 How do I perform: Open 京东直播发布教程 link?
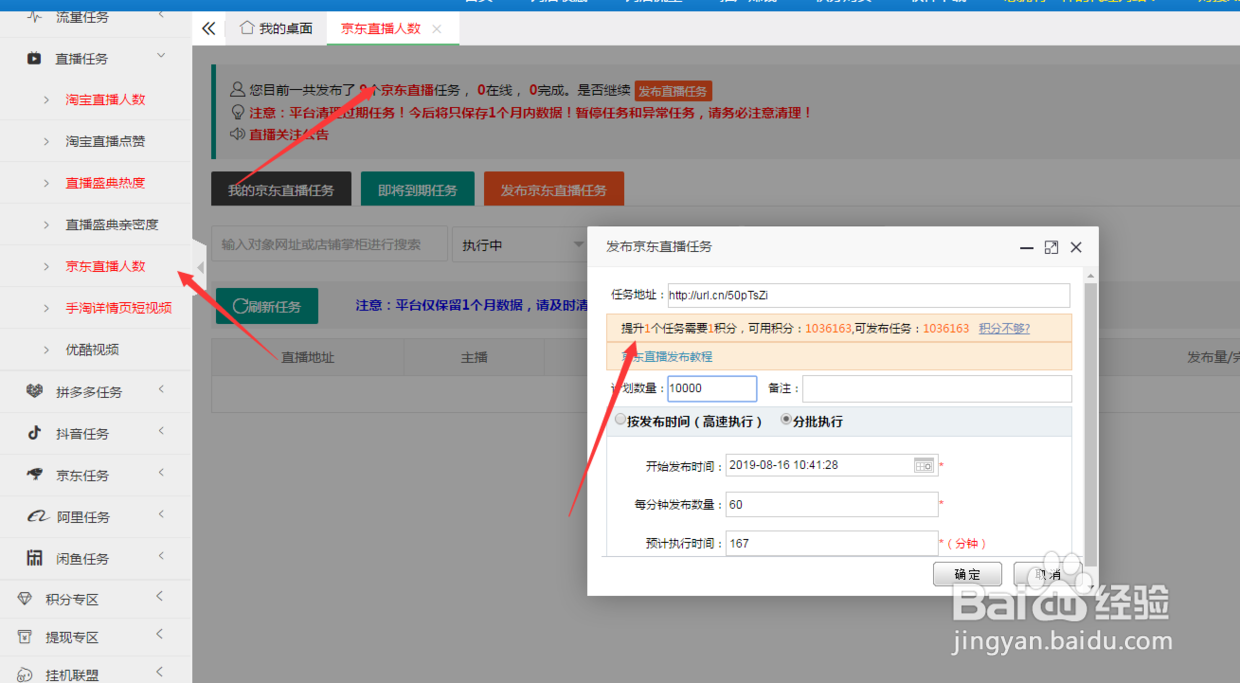point(667,357)
